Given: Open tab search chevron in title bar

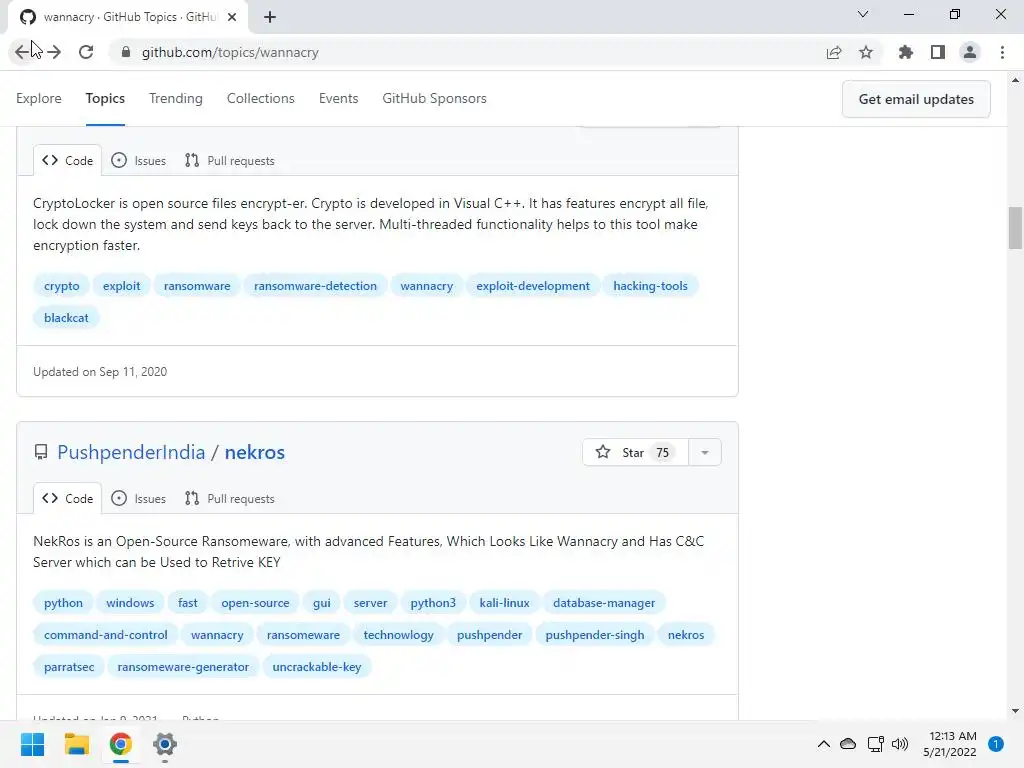Looking at the screenshot, I should pos(863,14).
